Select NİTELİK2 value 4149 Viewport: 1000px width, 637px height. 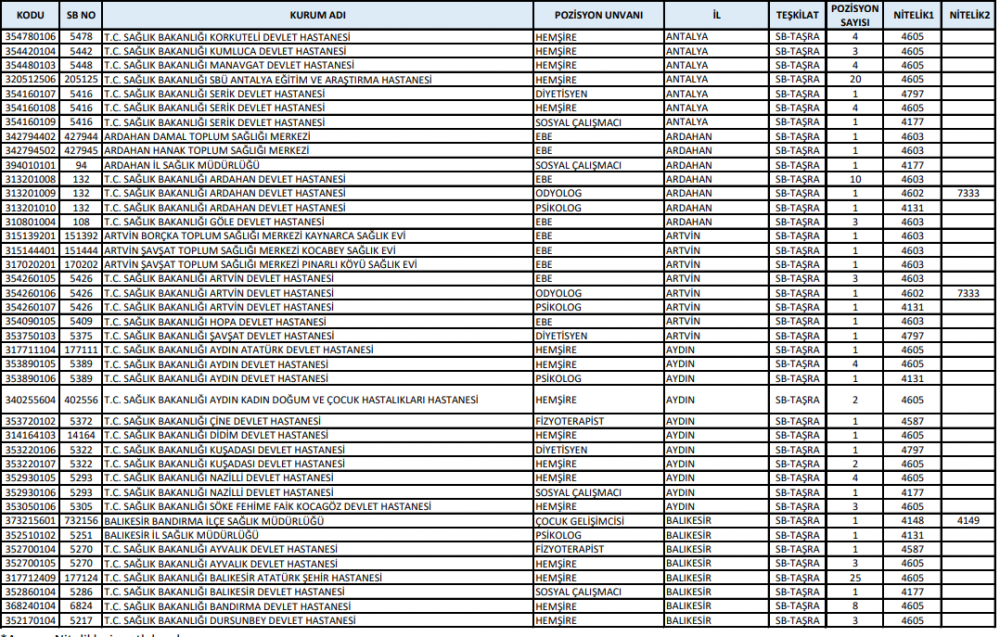pyautogui.click(x=969, y=521)
